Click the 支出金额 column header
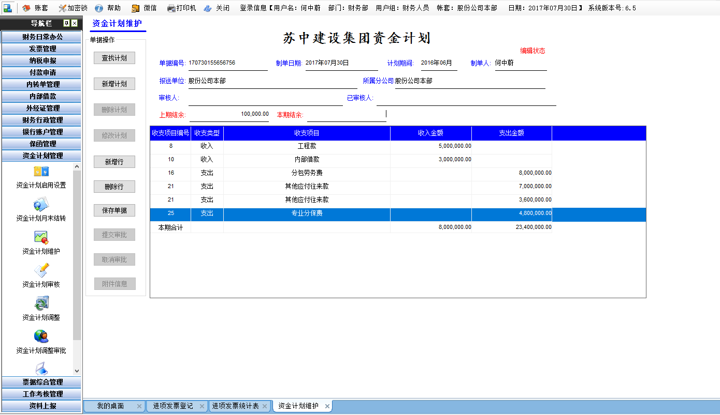Image resolution: width=720 pixels, height=415 pixels. point(512,133)
